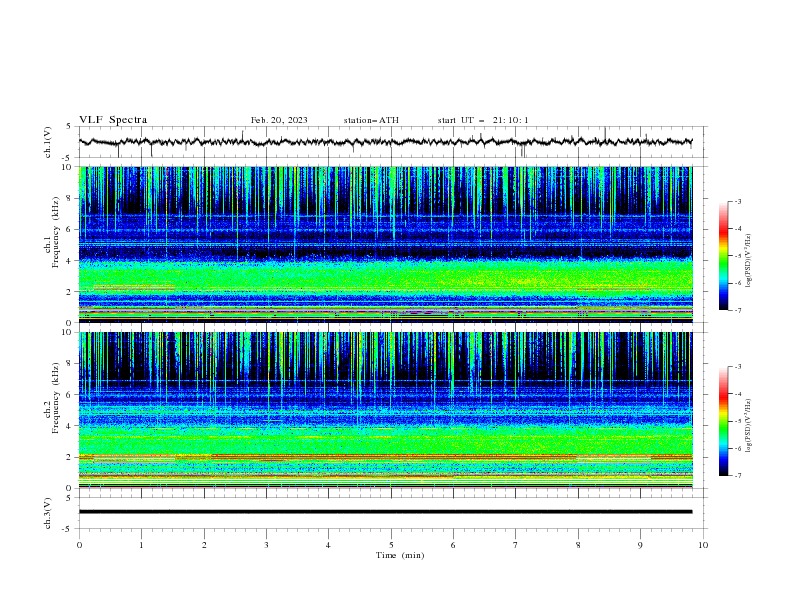Click the 'ch.3(V)' waveform axis label
The image size is (792, 612).
pos(48,513)
